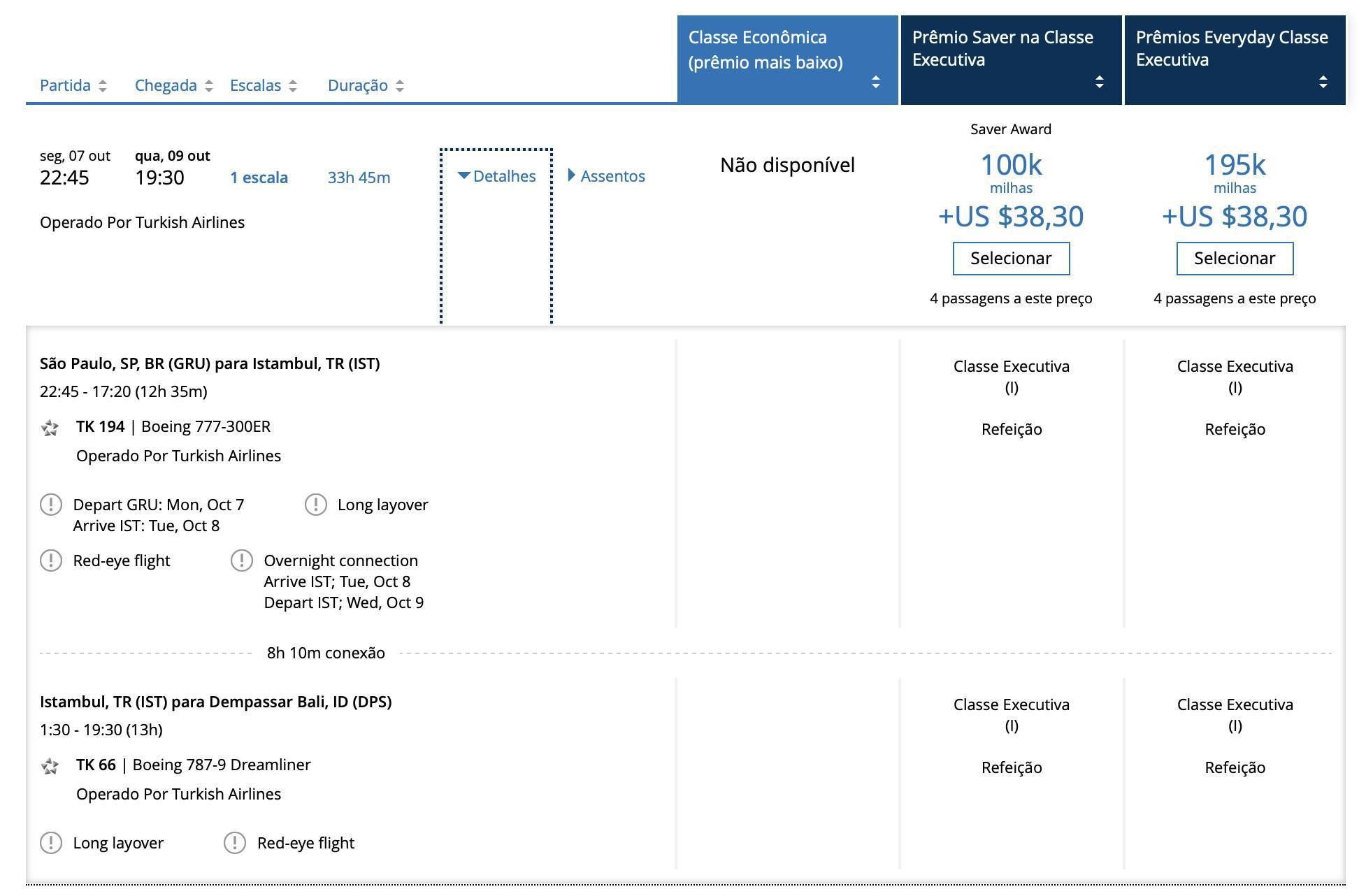Click the 33h 45m duration link

pos(359,178)
